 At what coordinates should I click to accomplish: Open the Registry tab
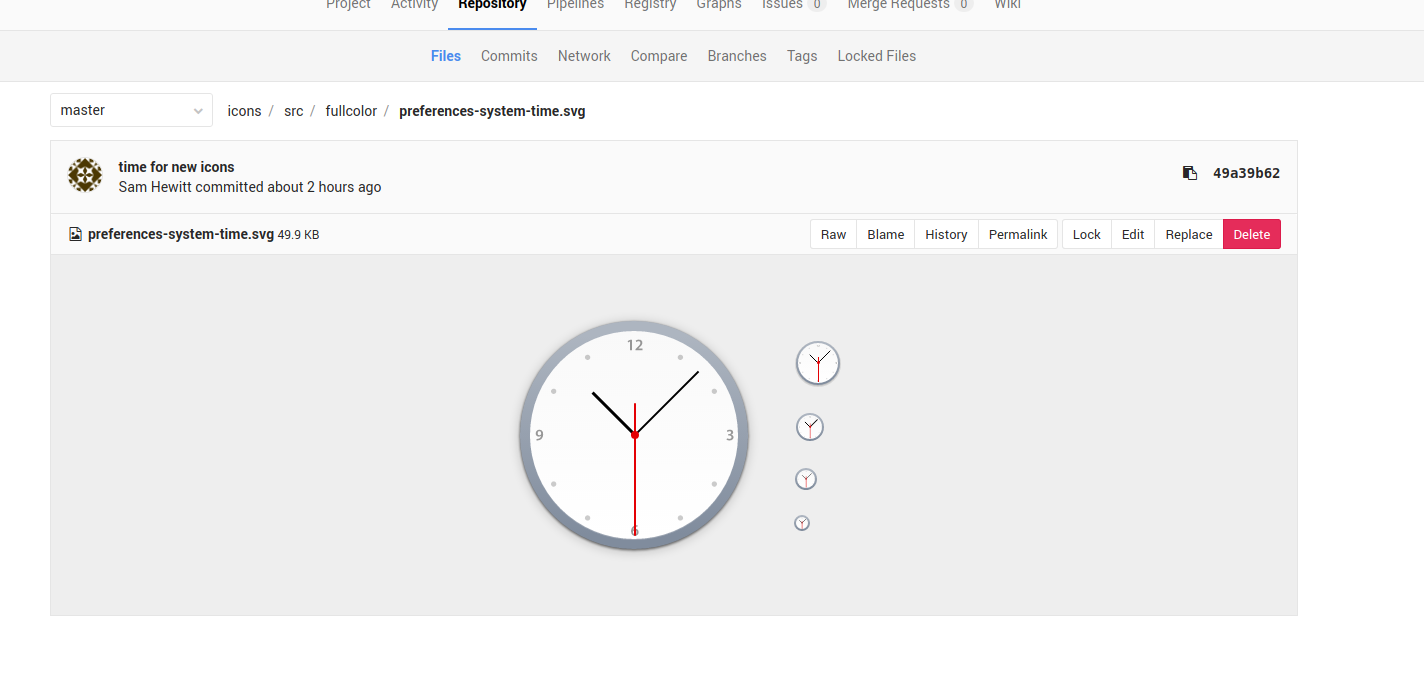point(650,4)
